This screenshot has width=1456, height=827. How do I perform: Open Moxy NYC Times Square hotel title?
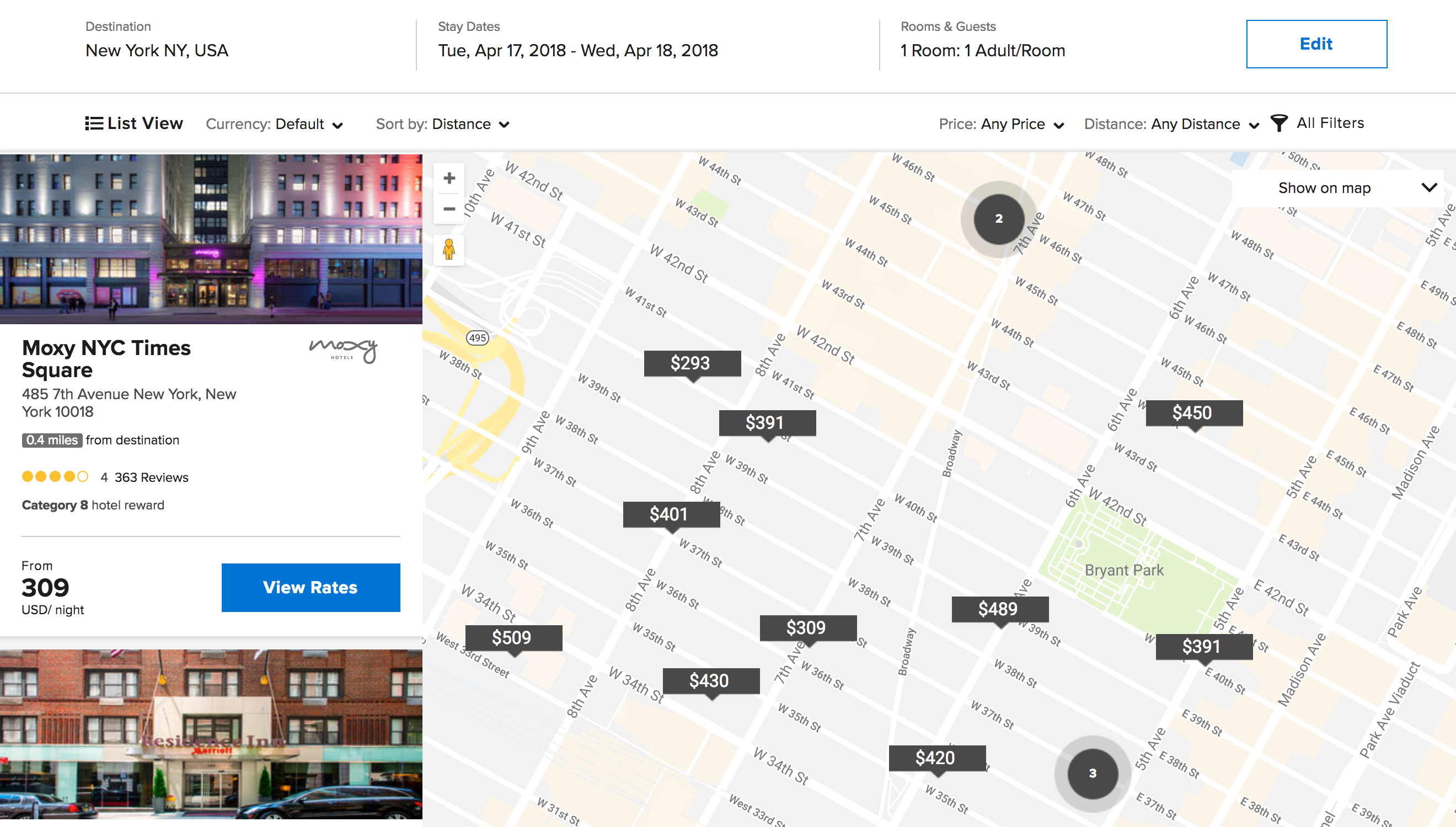tap(106, 359)
